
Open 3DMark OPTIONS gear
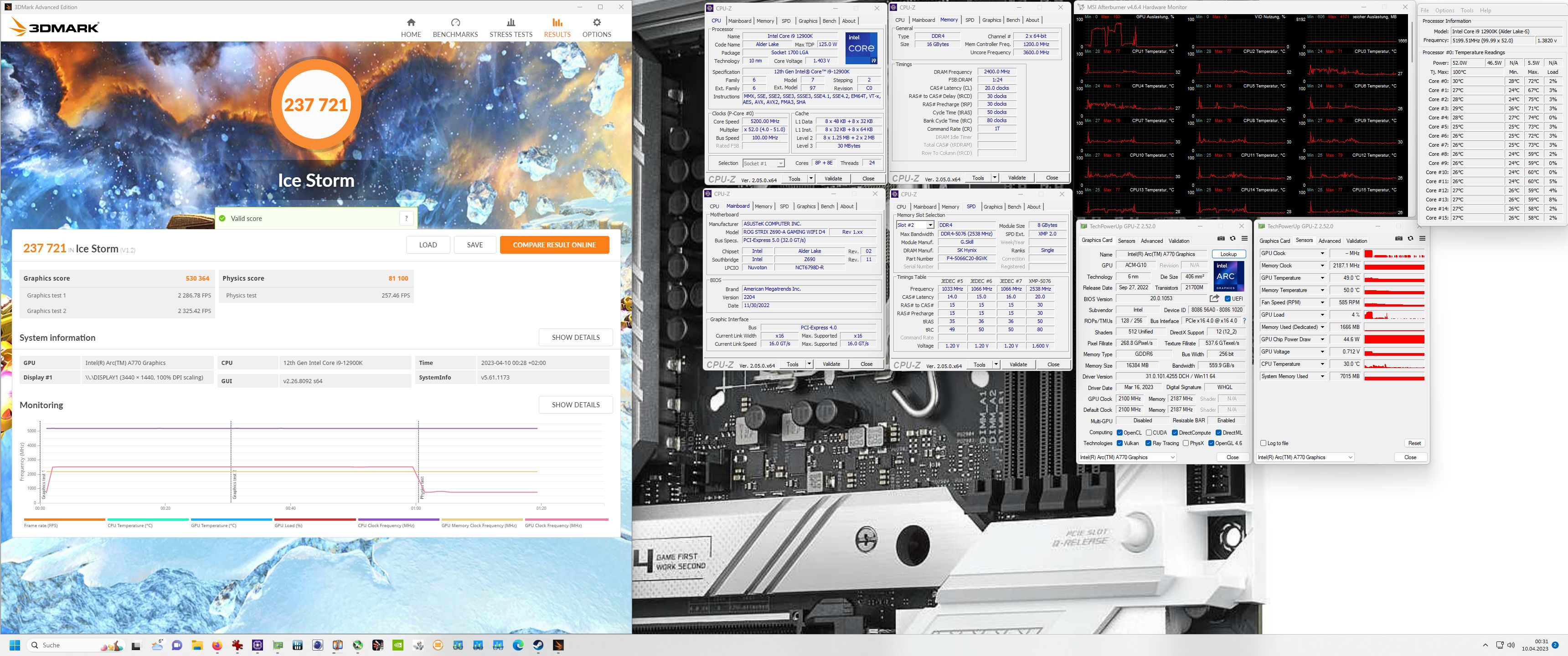click(597, 28)
